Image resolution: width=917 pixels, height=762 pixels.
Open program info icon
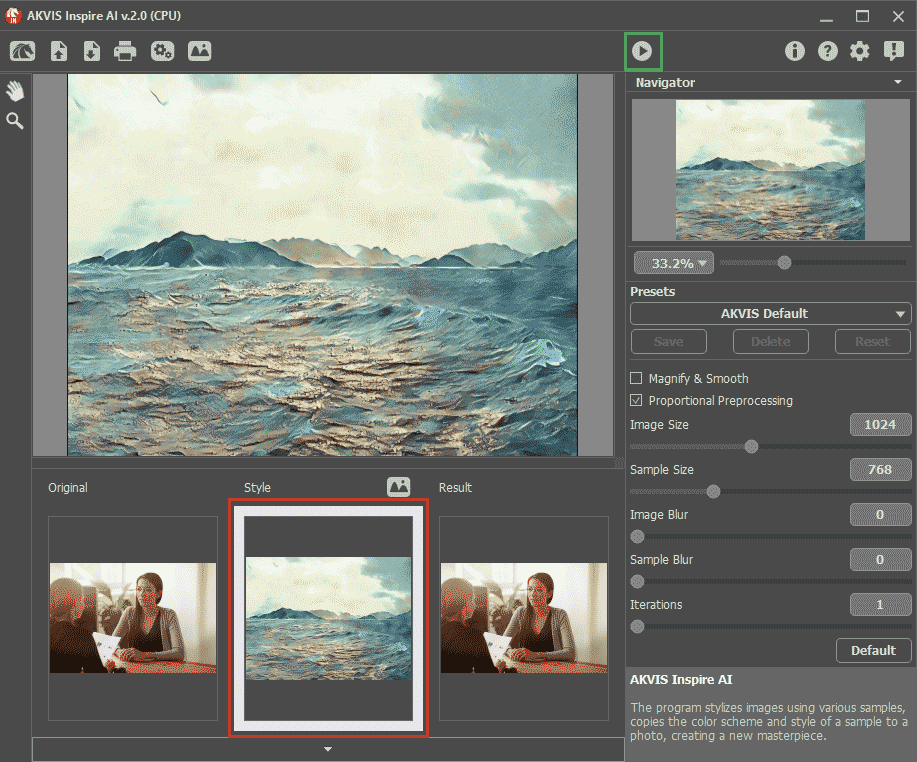(795, 51)
